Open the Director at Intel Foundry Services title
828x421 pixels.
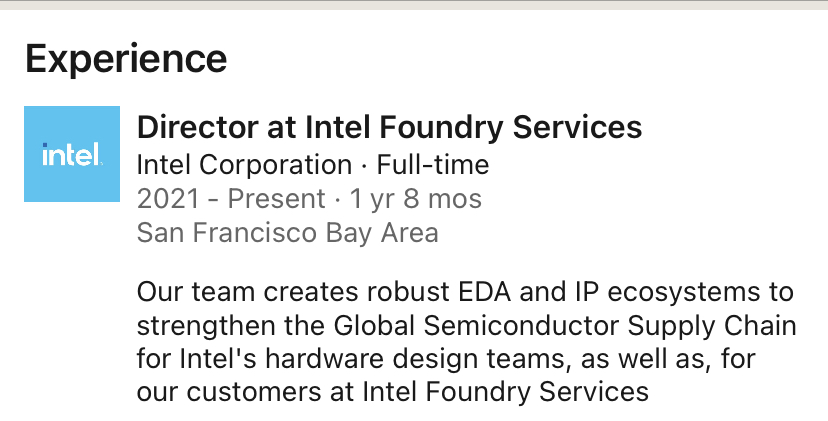[389, 128]
